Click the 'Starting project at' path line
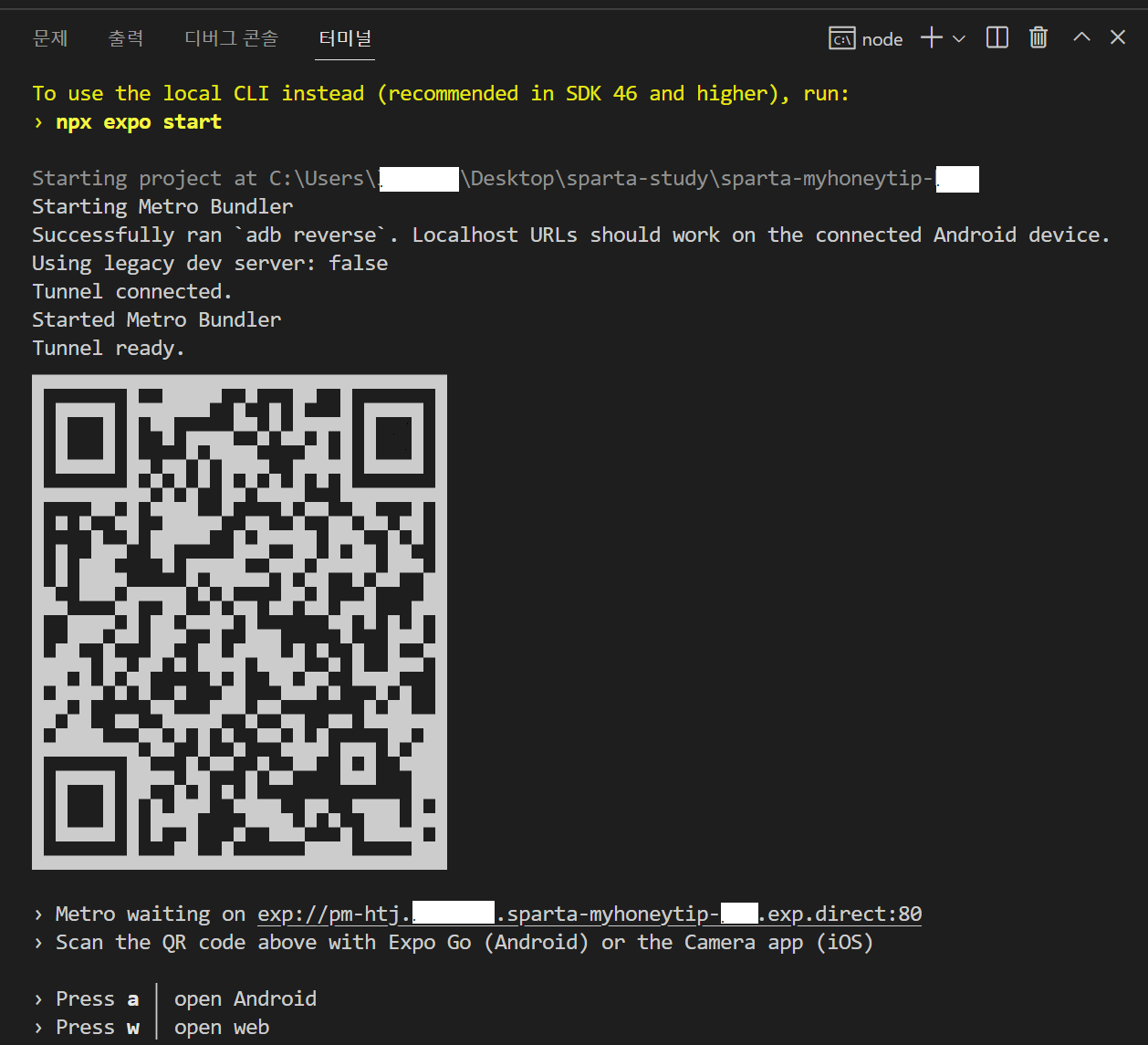Image resolution: width=1148 pixels, height=1045 pixels. 506,179
